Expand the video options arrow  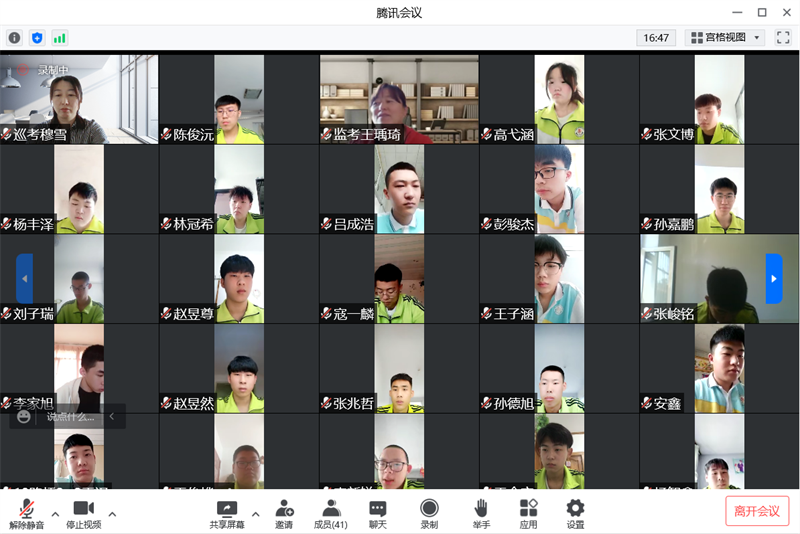112,514
